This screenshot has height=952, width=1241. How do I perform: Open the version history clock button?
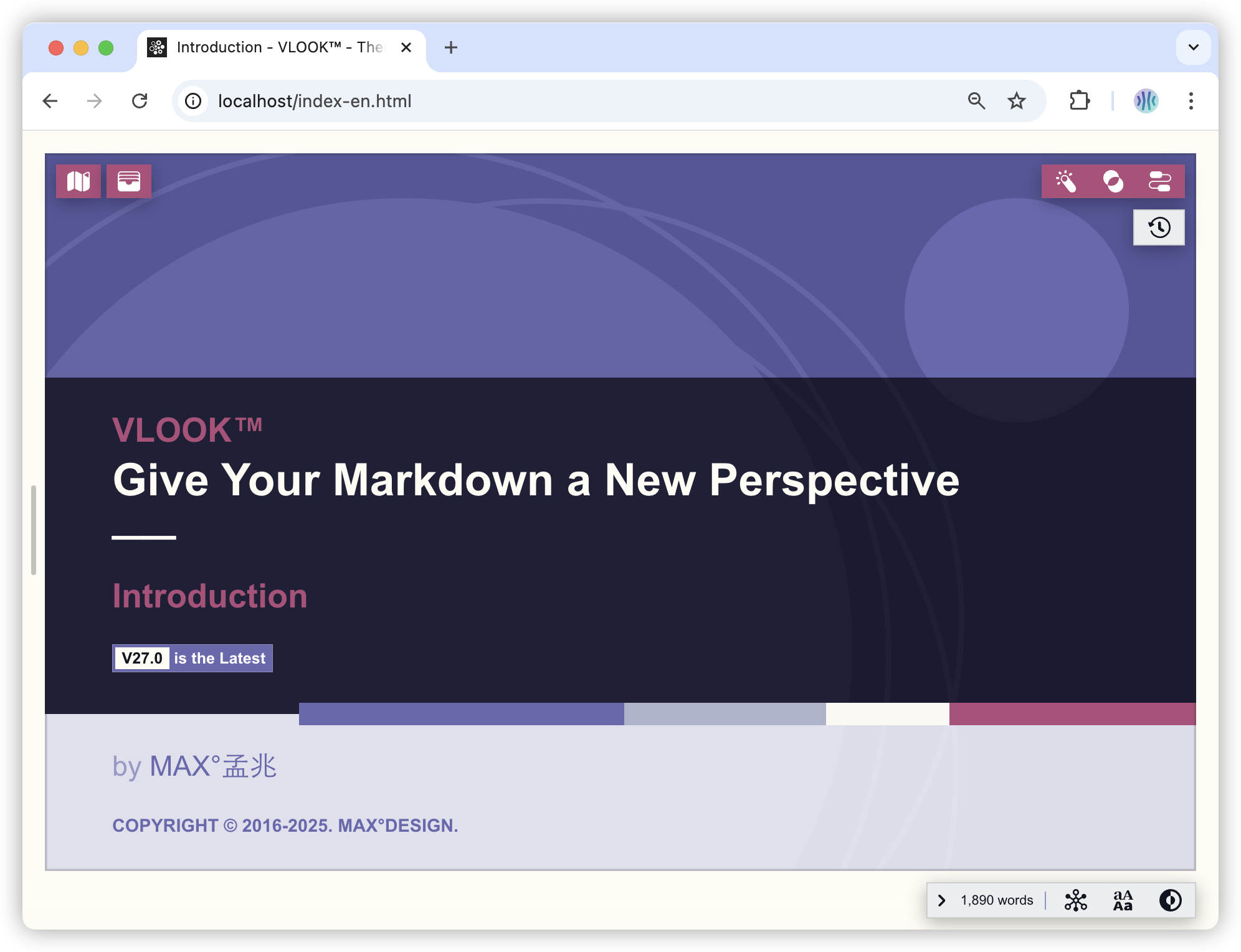click(1159, 227)
